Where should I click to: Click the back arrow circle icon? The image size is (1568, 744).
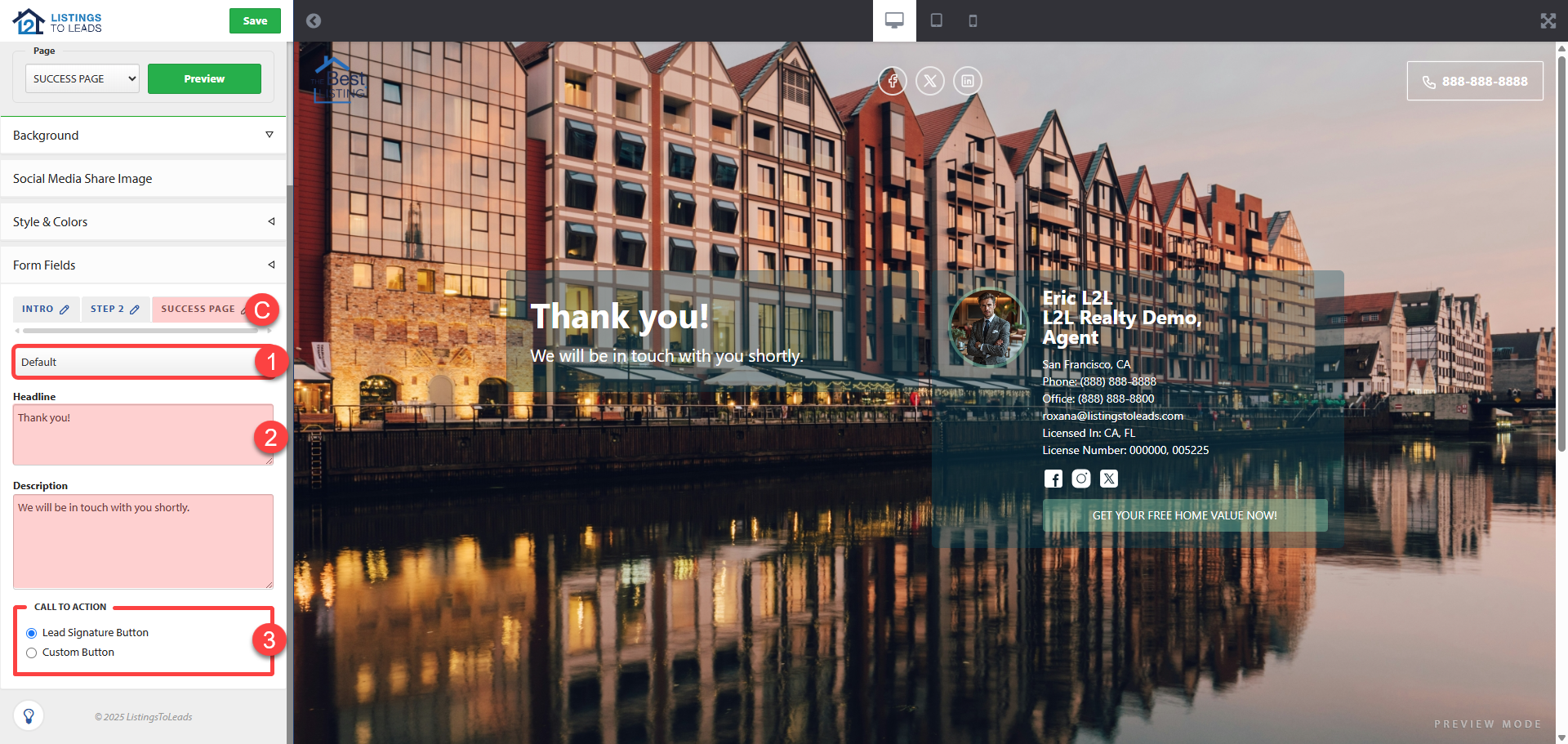coord(314,20)
